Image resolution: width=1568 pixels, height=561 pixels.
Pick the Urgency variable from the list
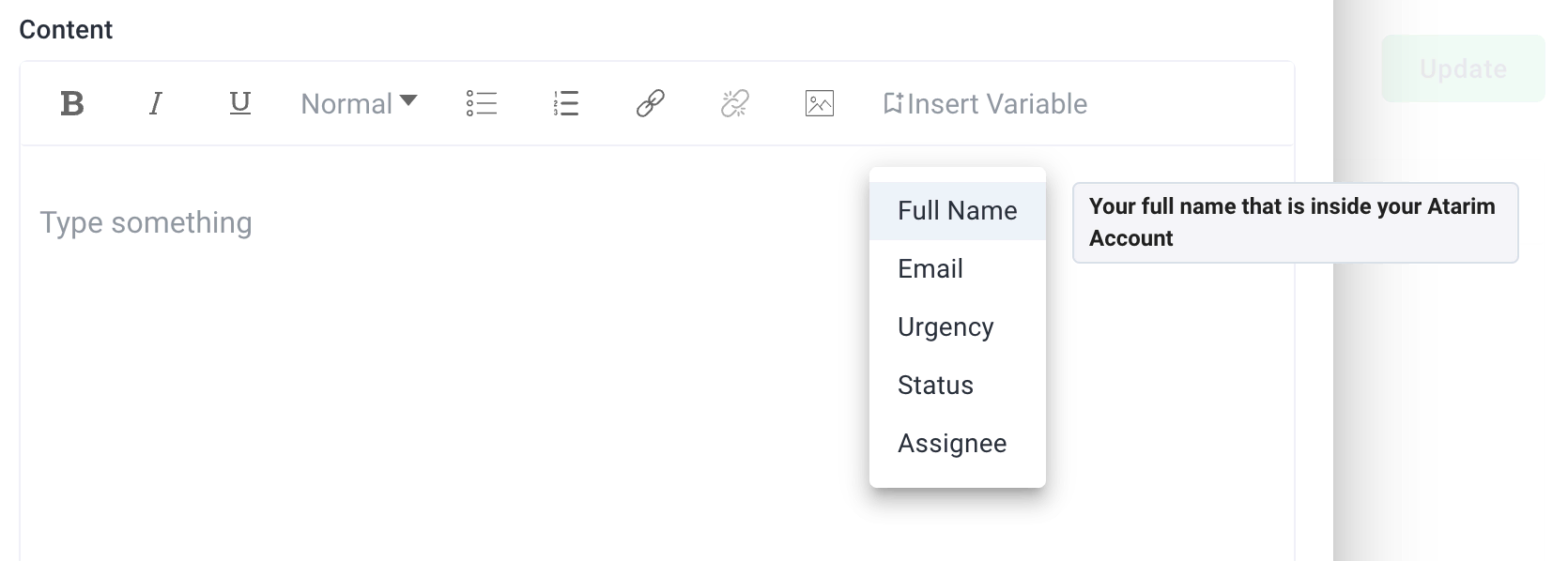(958, 327)
